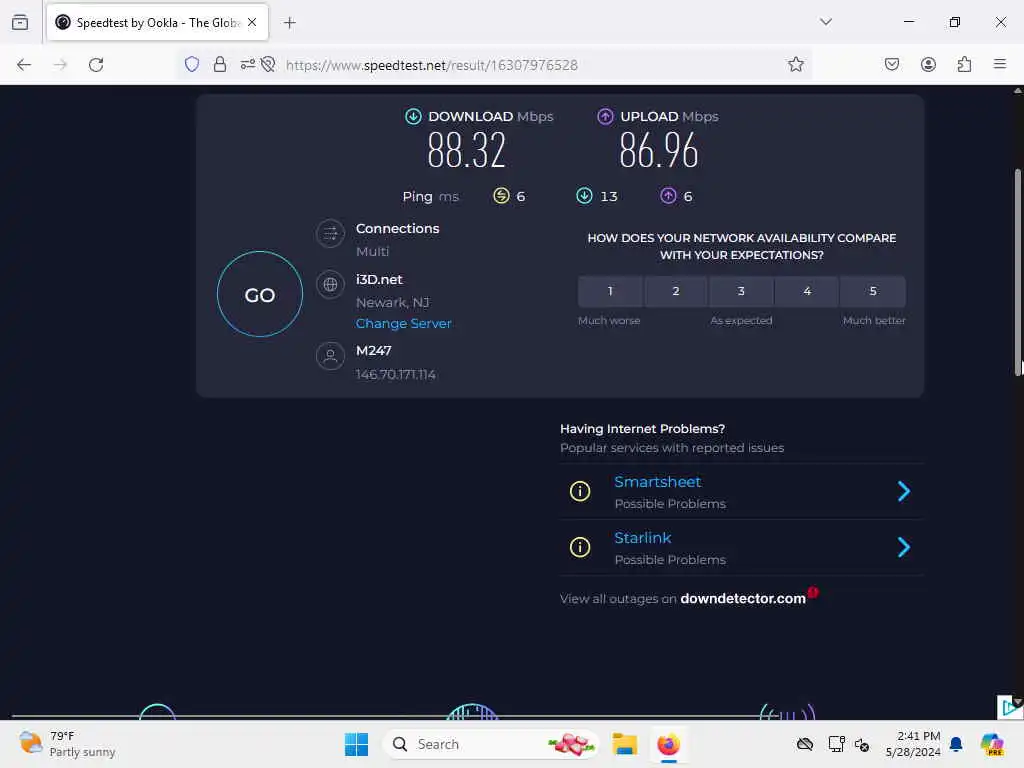Image resolution: width=1024 pixels, height=768 pixels.
Task: Close the Speedtest by Ookla tab
Action: pos(252,22)
